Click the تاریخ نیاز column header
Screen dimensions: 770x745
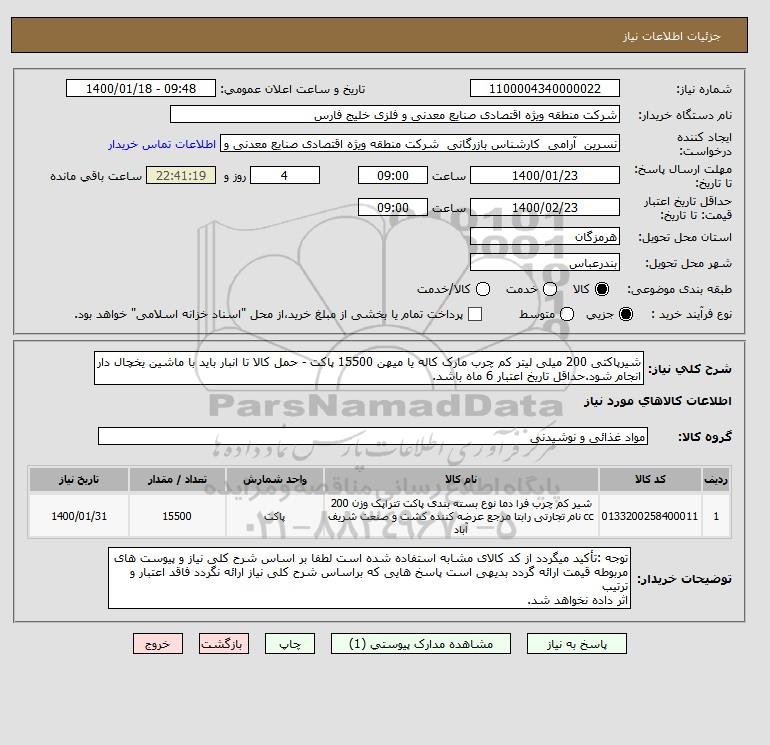pyautogui.click(x=79, y=479)
